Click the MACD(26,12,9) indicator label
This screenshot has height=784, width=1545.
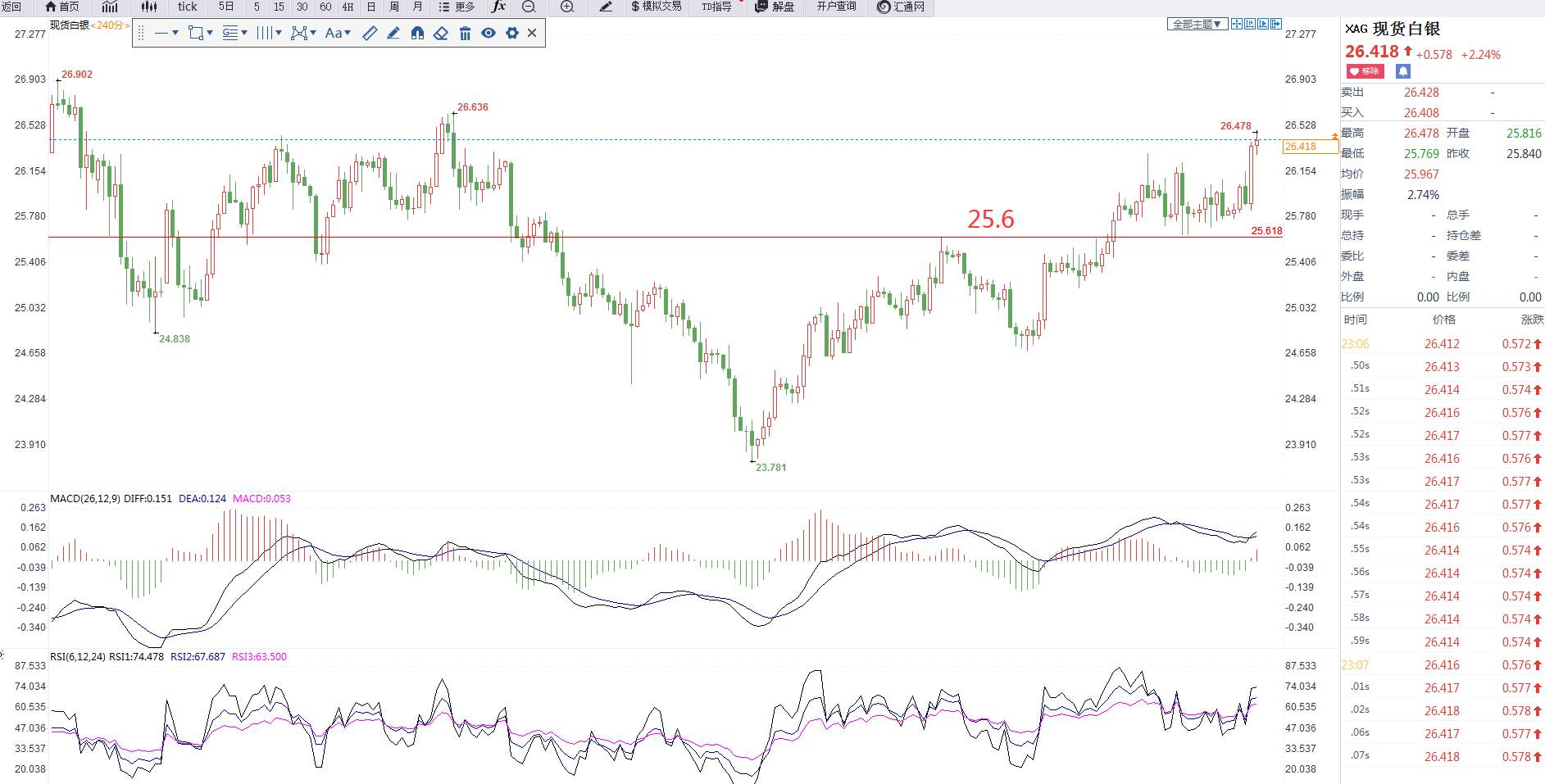[x=84, y=498]
